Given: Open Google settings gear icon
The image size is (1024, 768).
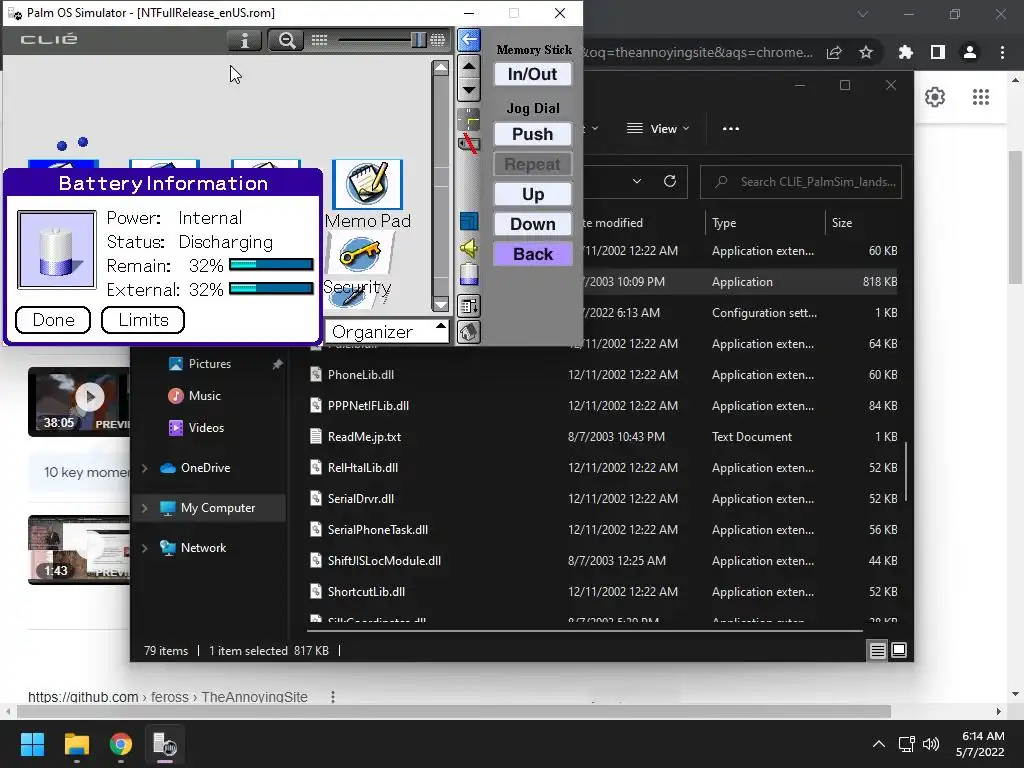Looking at the screenshot, I should [x=935, y=97].
